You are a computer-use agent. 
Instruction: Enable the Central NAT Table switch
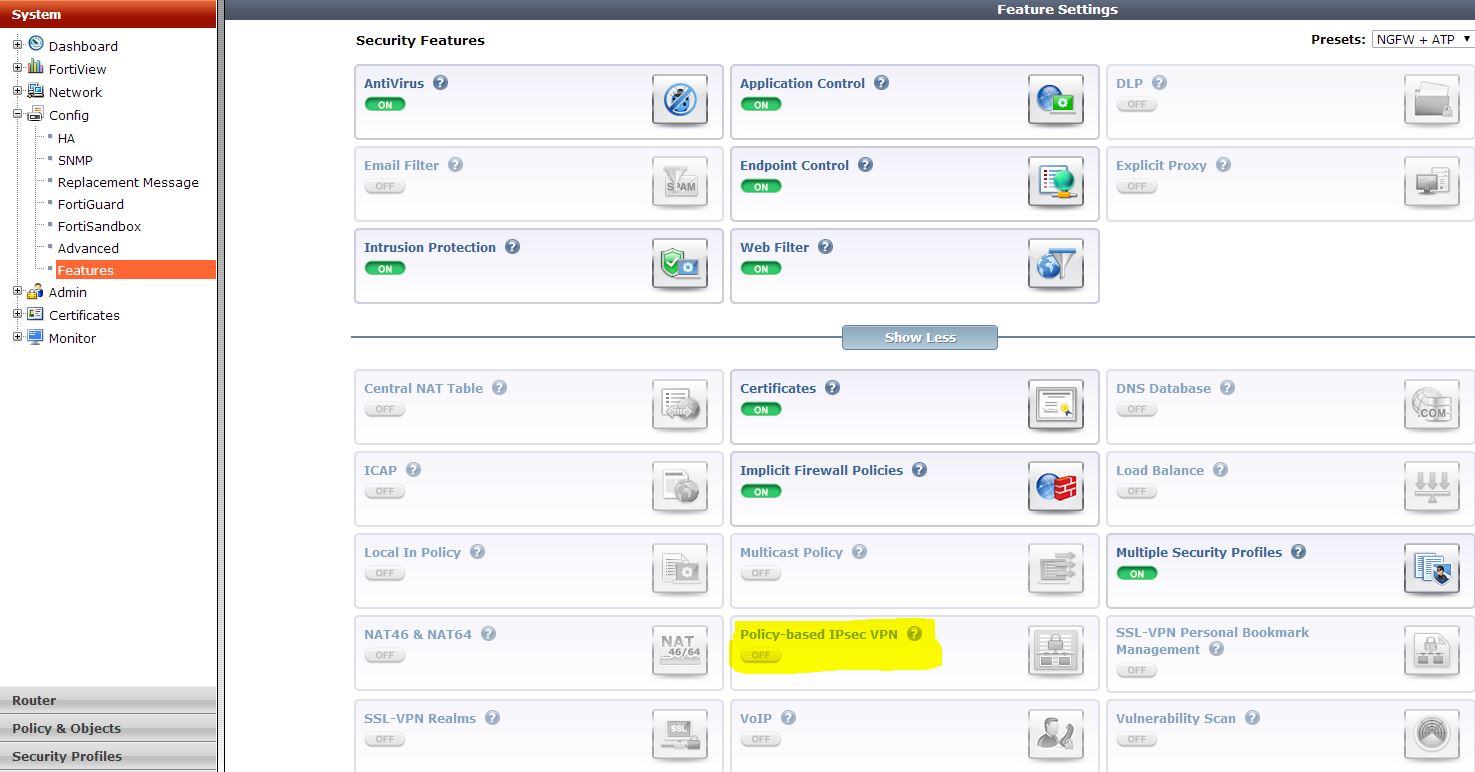[385, 410]
